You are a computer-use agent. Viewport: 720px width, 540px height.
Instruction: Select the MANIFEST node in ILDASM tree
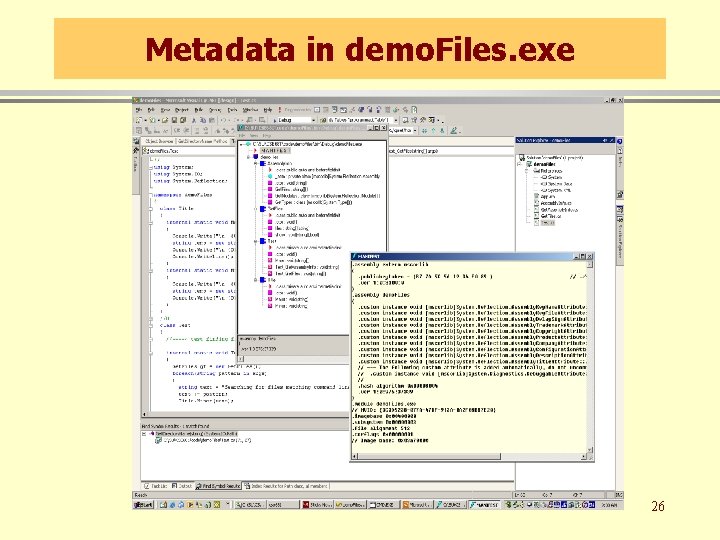point(275,151)
